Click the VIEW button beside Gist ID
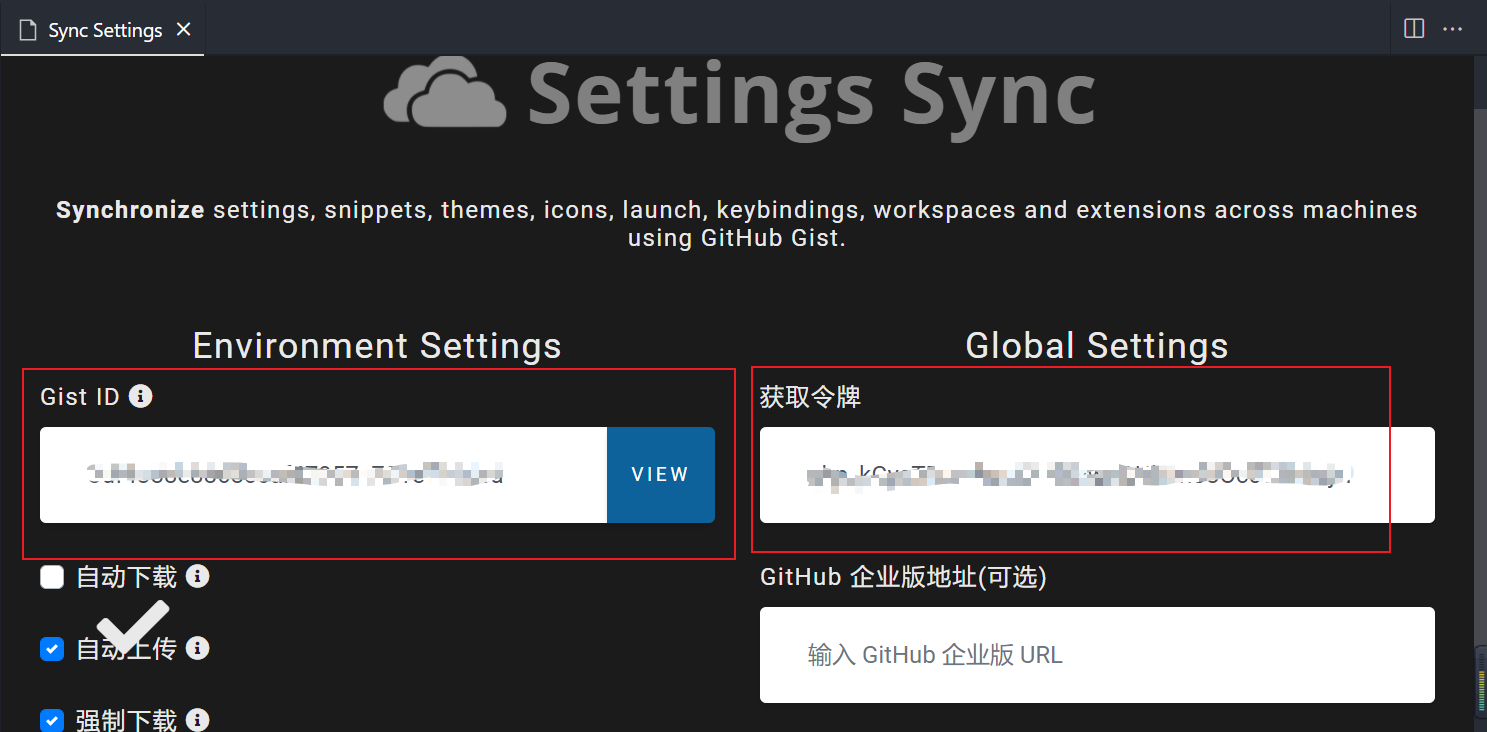The width and height of the screenshot is (1487, 732). 661,475
